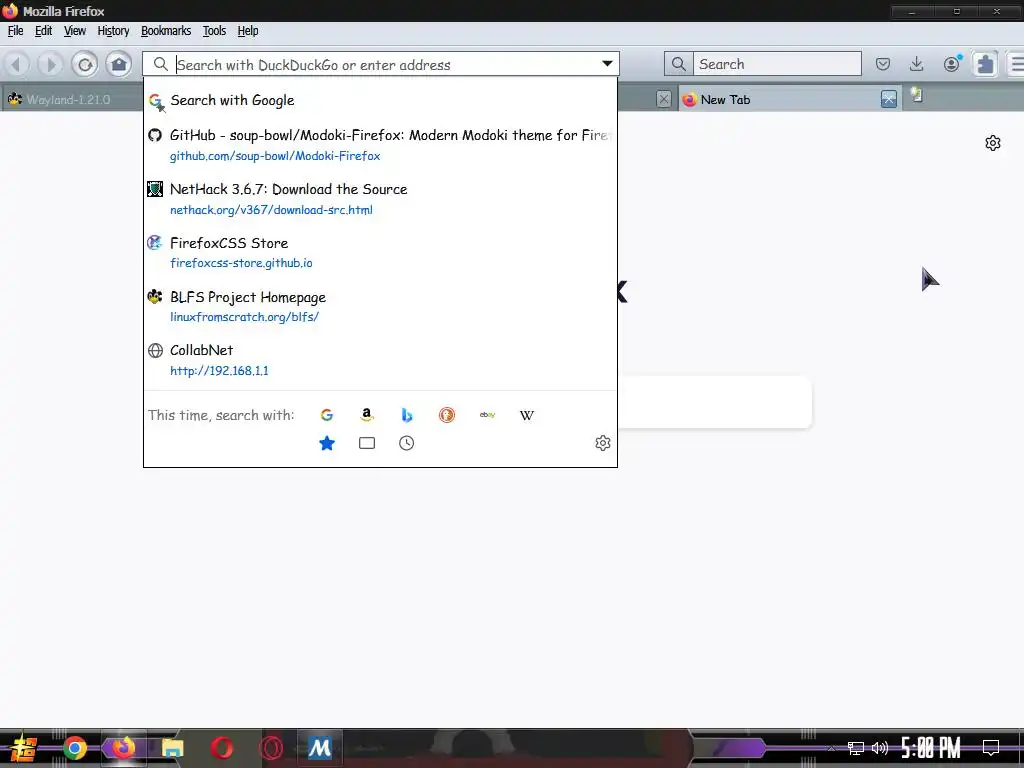
Task: Search this time with Wikipedia icon
Action: (527, 415)
